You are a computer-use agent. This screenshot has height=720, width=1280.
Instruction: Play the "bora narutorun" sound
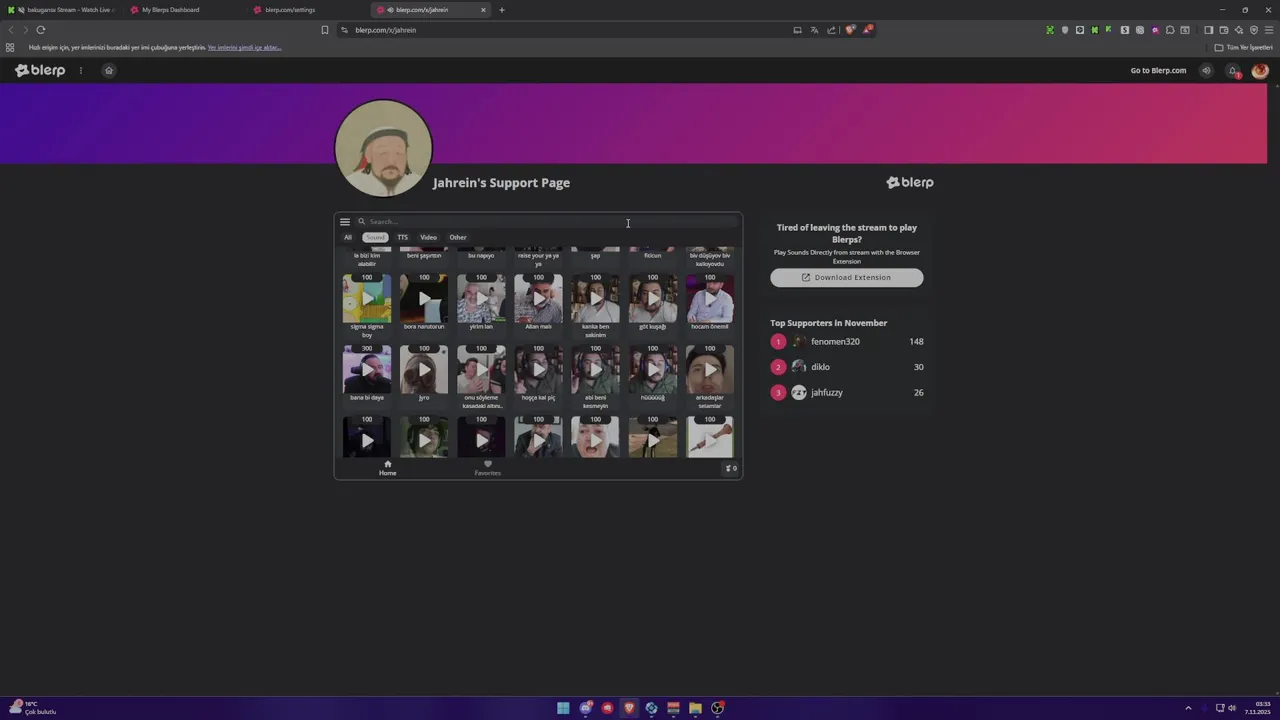pos(424,298)
